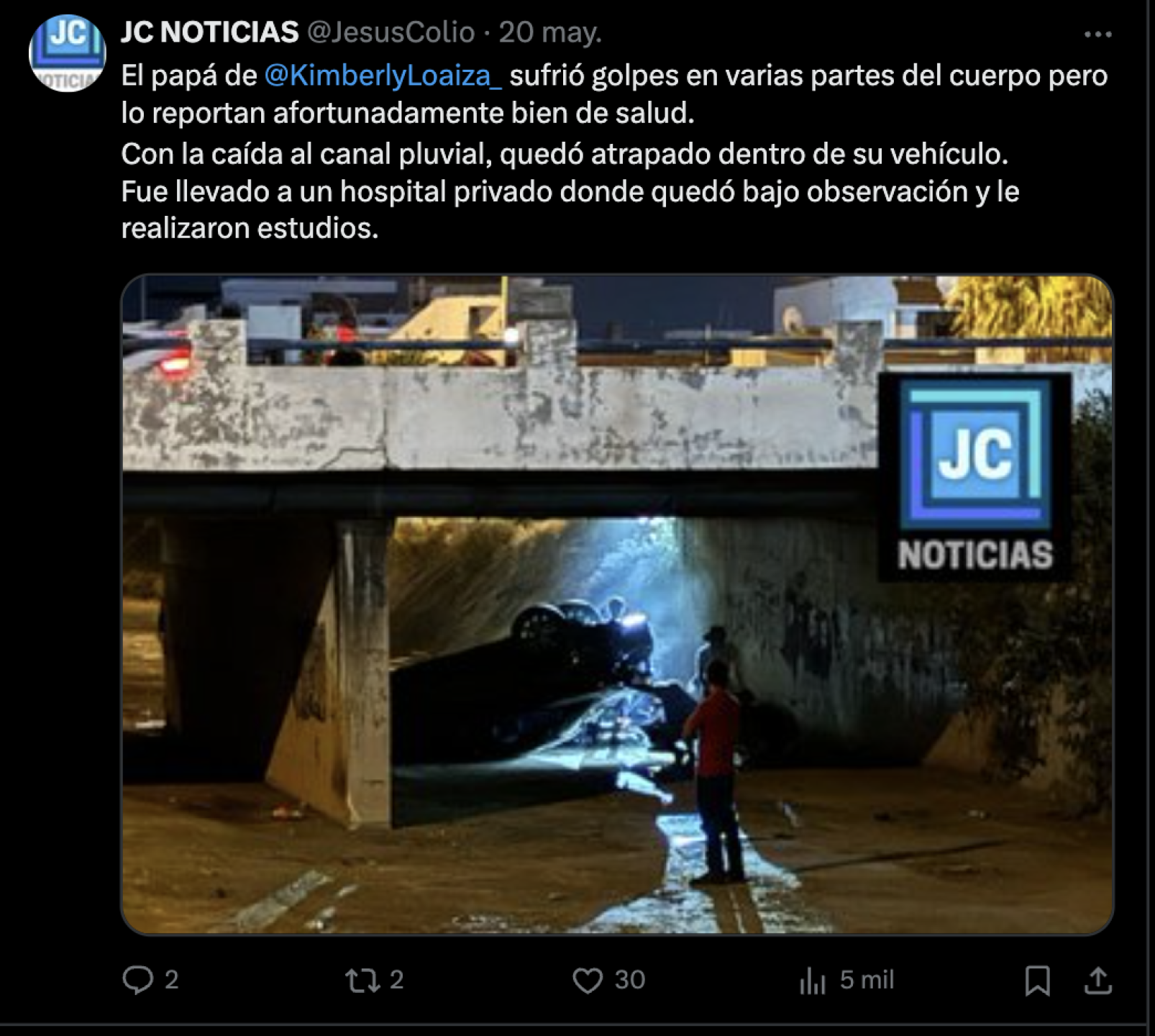Click the JC NOTICIAS watermark in the photo

[x=974, y=476]
